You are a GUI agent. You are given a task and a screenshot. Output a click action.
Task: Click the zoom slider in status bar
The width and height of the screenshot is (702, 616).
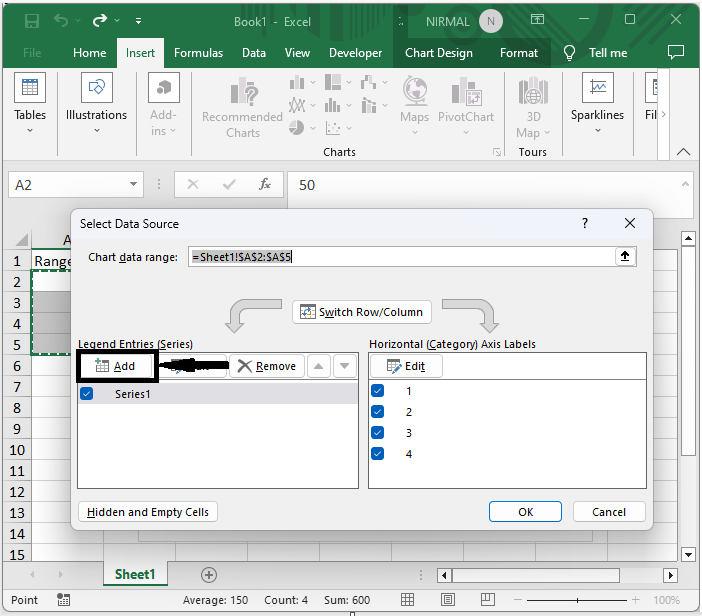tap(577, 600)
